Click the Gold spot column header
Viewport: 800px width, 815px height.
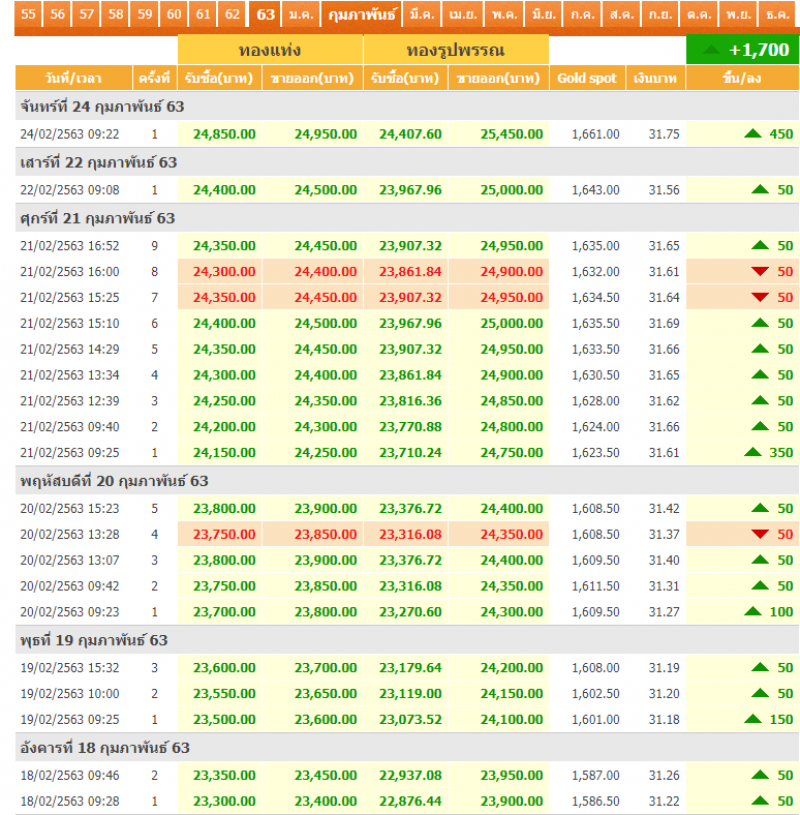point(587,78)
